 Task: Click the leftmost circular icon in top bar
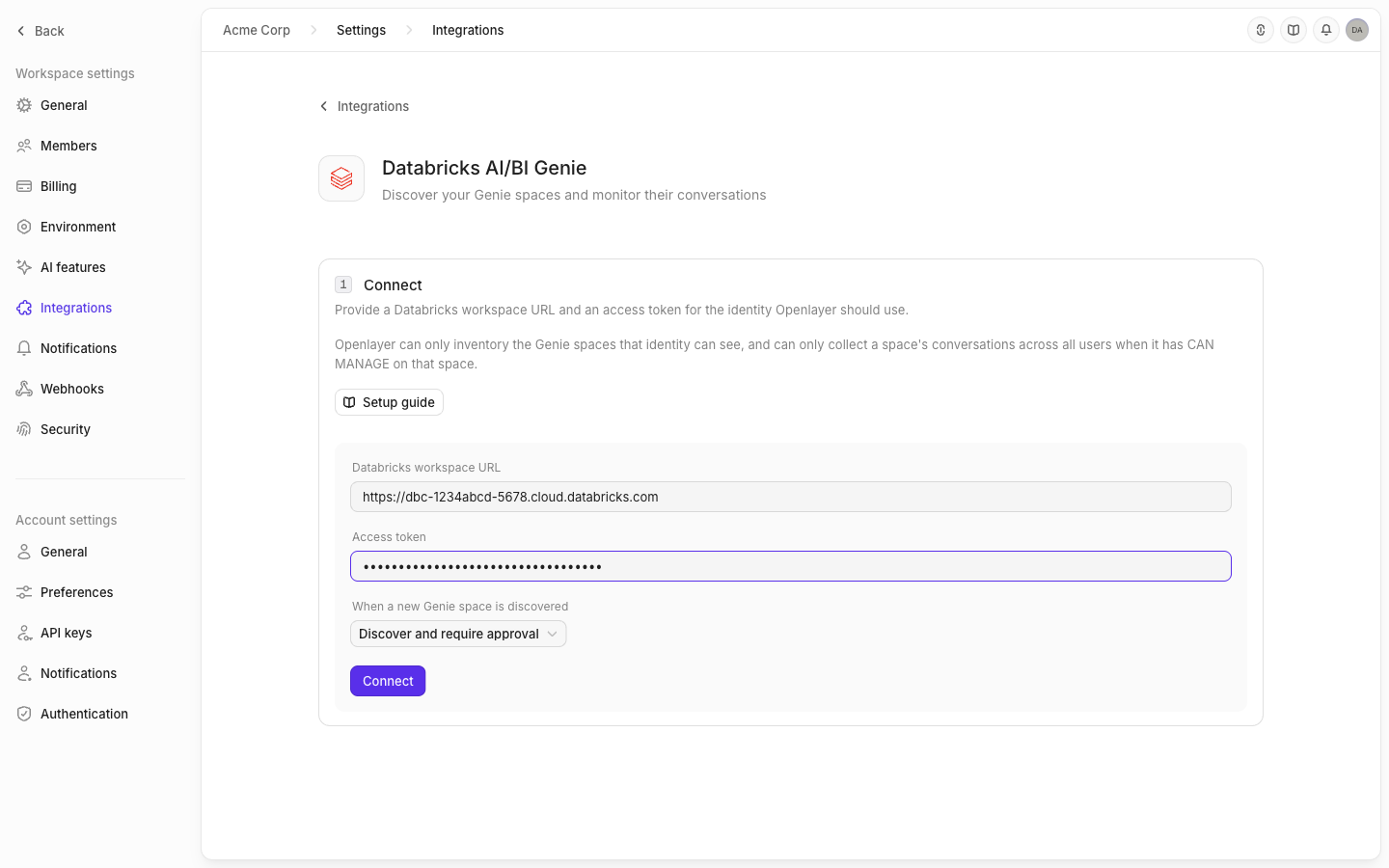[1261, 30]
